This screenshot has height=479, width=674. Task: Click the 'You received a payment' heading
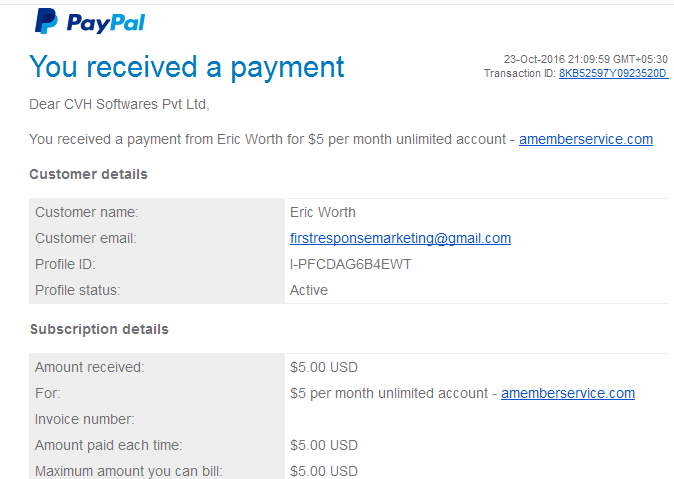coord(187,68)
